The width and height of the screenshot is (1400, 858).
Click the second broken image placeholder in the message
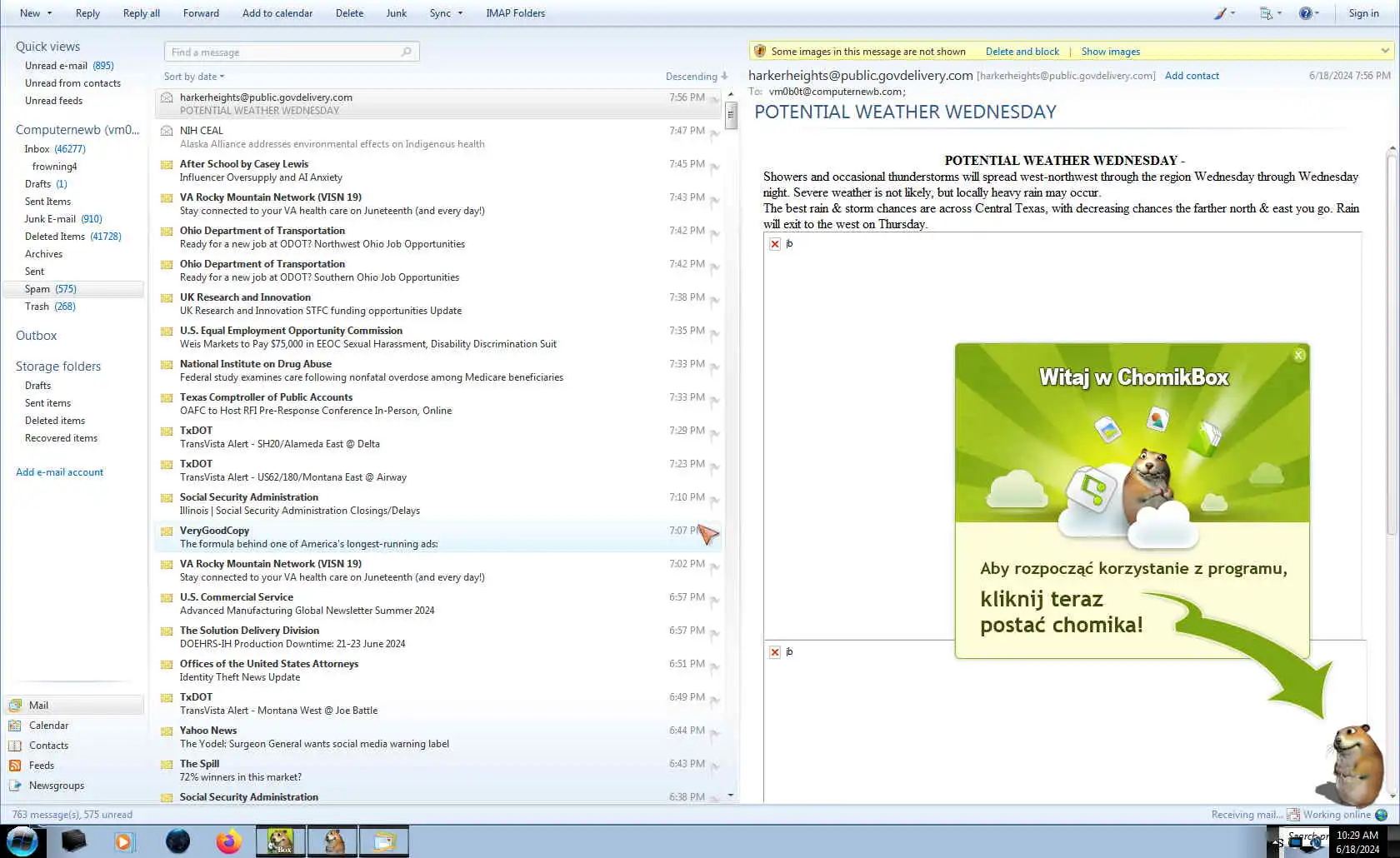tap(775, 652)
